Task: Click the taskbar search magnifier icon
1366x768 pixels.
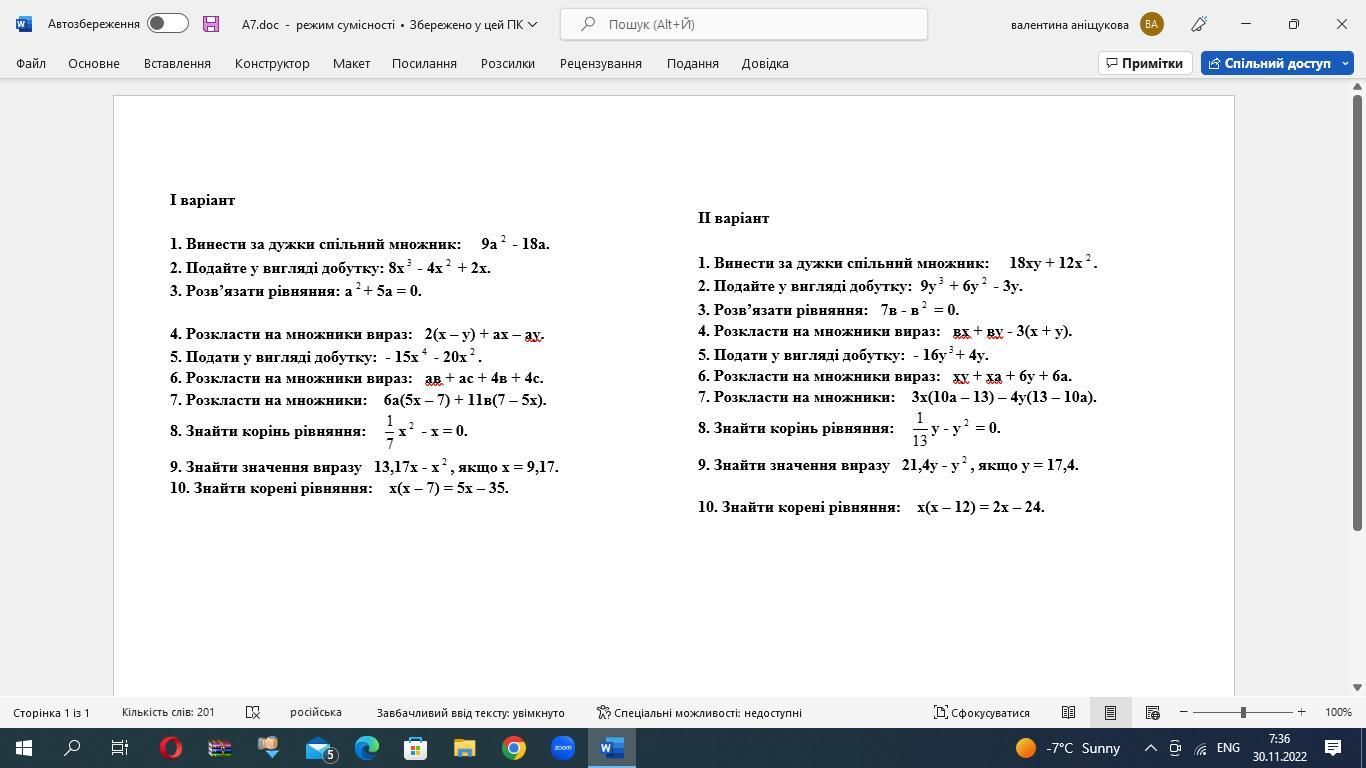Action: click(72, 748)
